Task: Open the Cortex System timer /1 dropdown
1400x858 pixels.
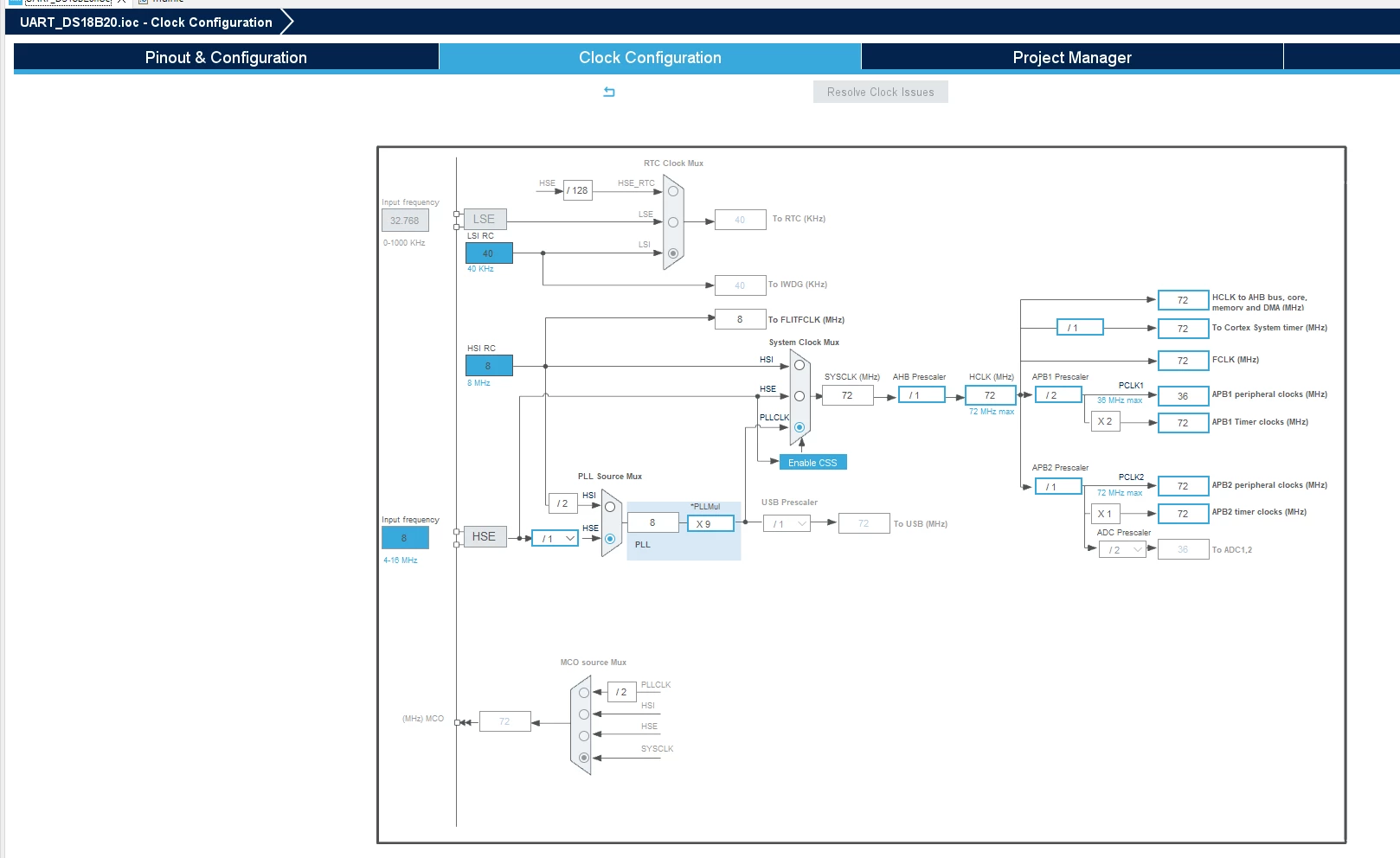Action: tap(1080, 327)
